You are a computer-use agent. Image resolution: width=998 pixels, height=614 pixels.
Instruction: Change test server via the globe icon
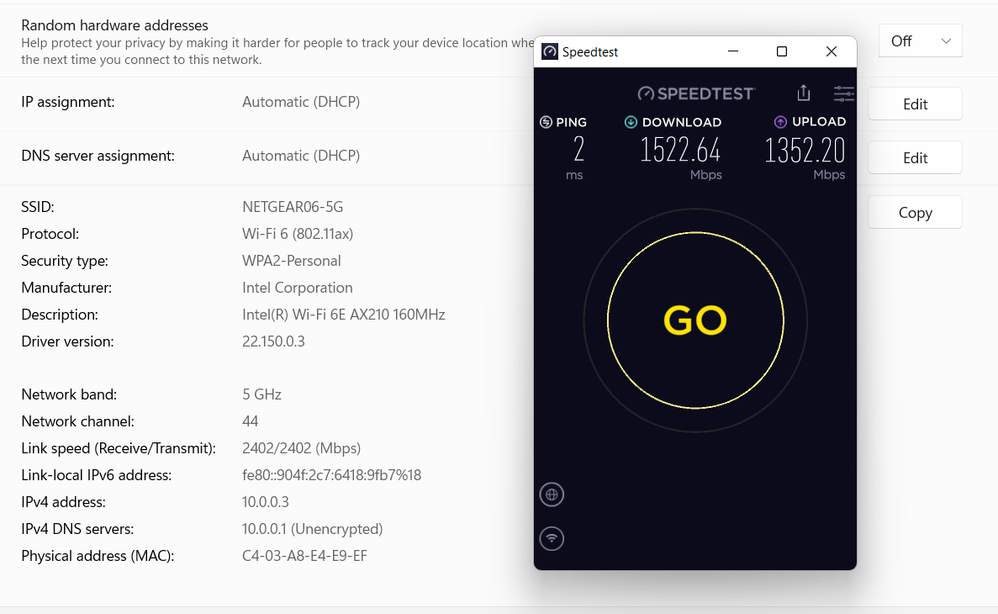[551, 494]
